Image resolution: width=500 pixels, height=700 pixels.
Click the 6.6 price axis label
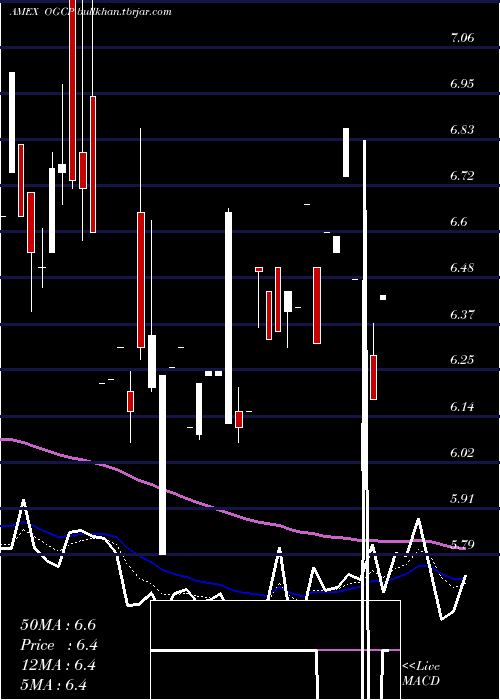click(459, 222)
